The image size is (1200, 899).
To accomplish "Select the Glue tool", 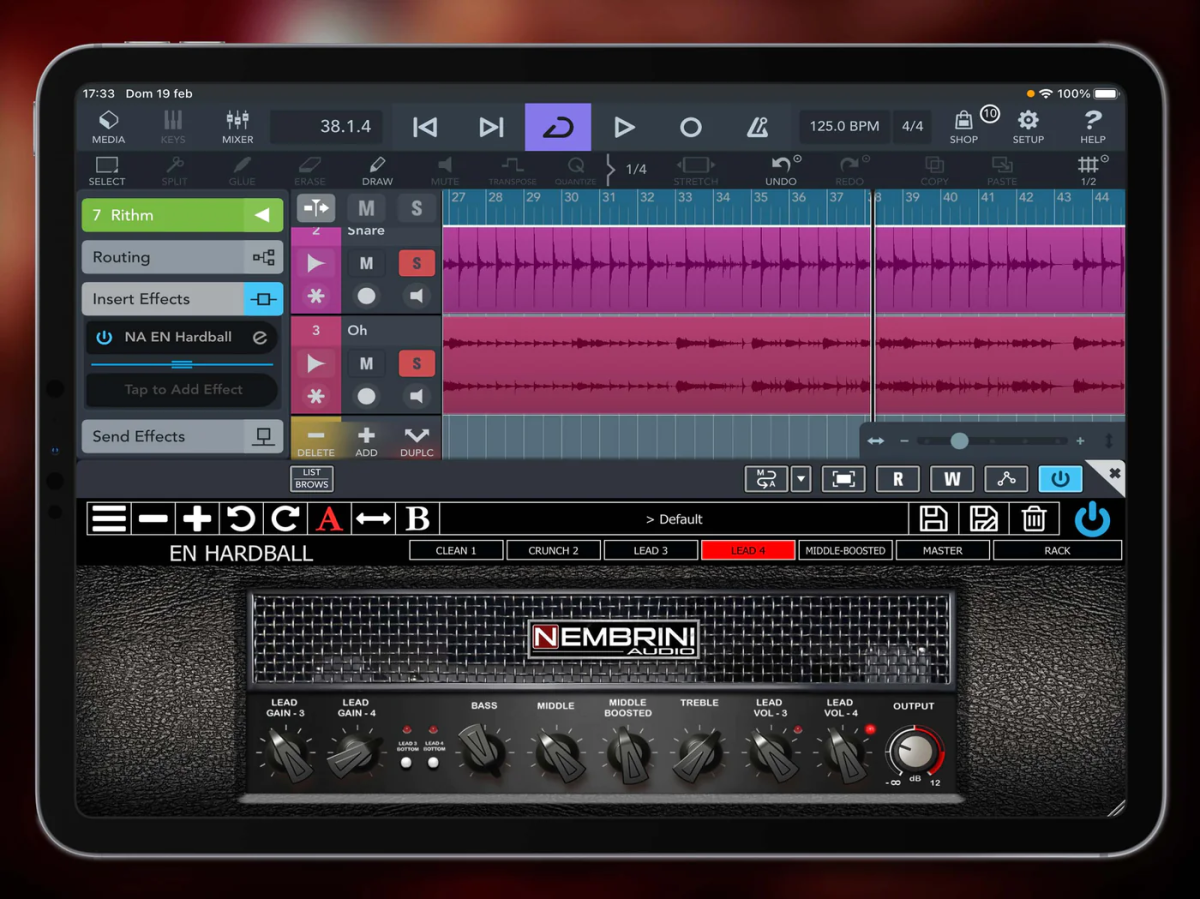I will click(x=242, y=170).
